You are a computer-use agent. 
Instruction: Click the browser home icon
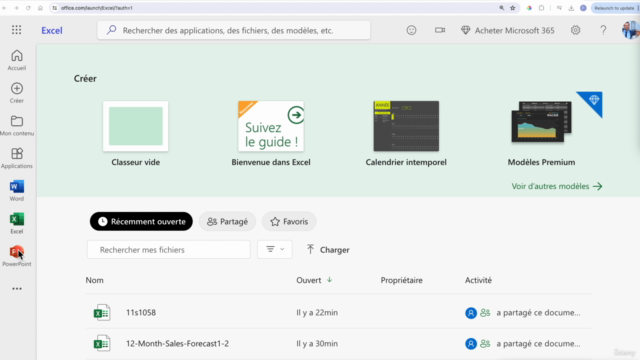coord(40,8)
